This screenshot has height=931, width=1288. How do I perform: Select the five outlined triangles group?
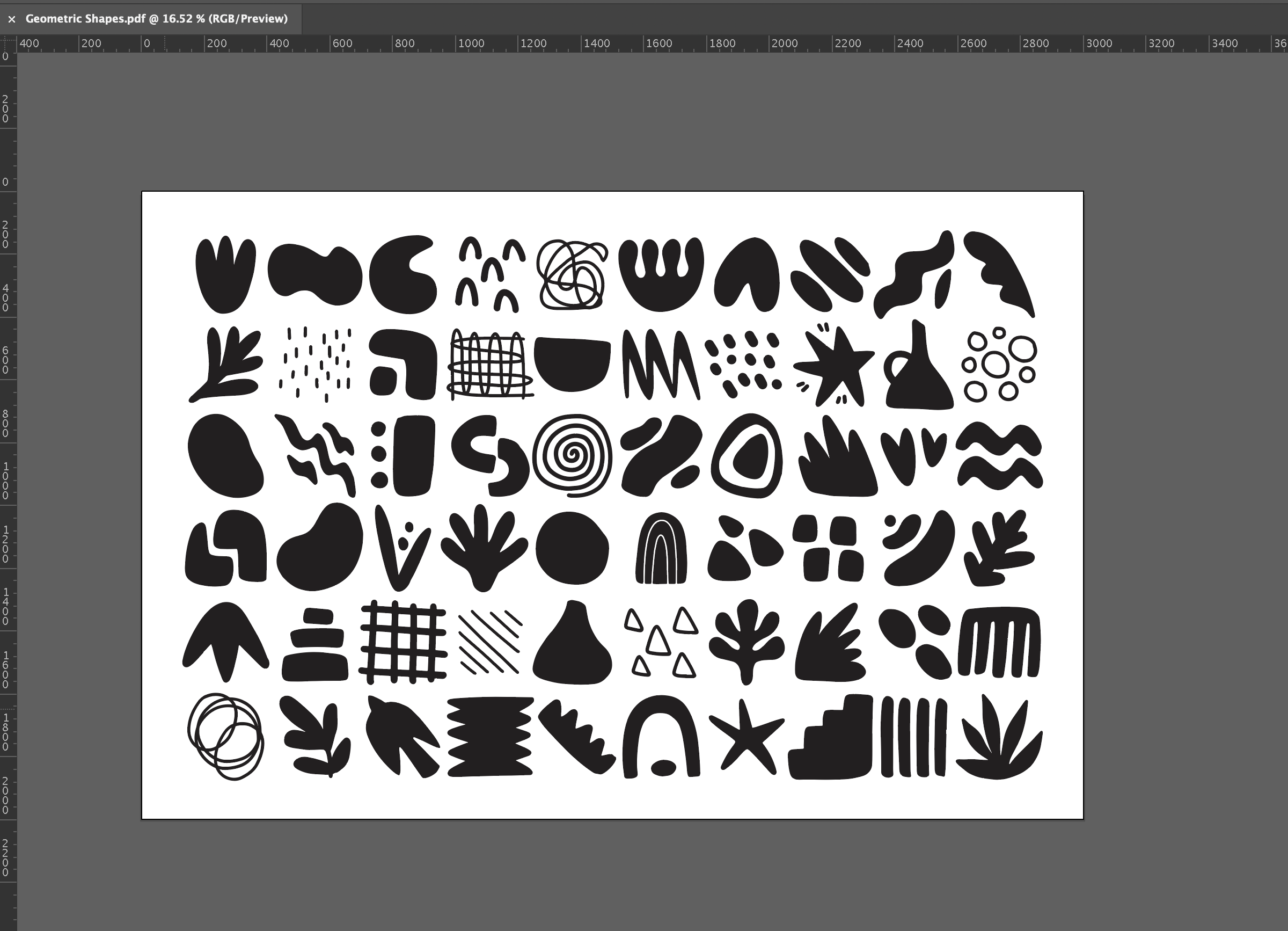point(660,642)
